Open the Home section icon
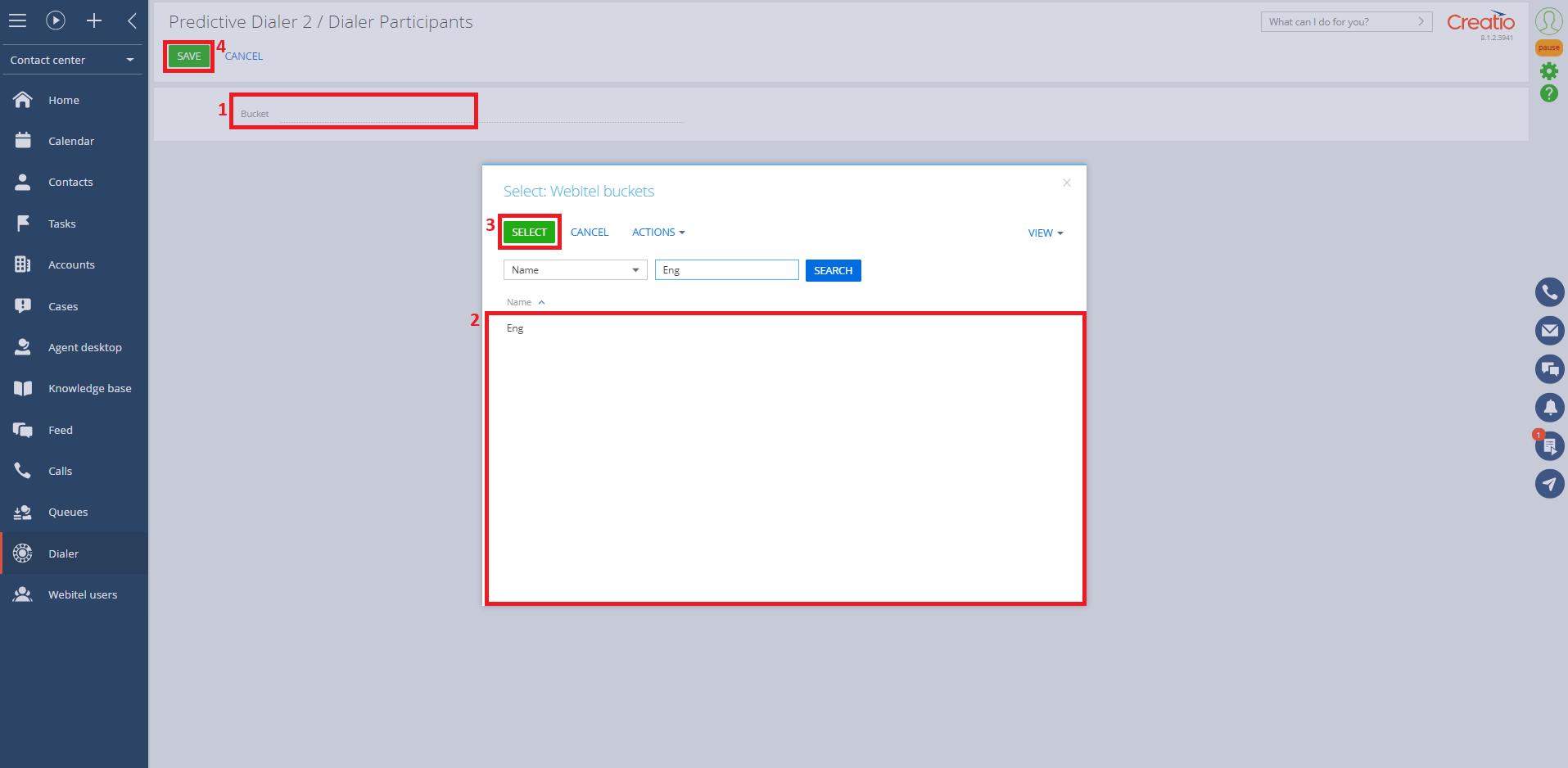1568x768 pixels. [x=23, y=100]
